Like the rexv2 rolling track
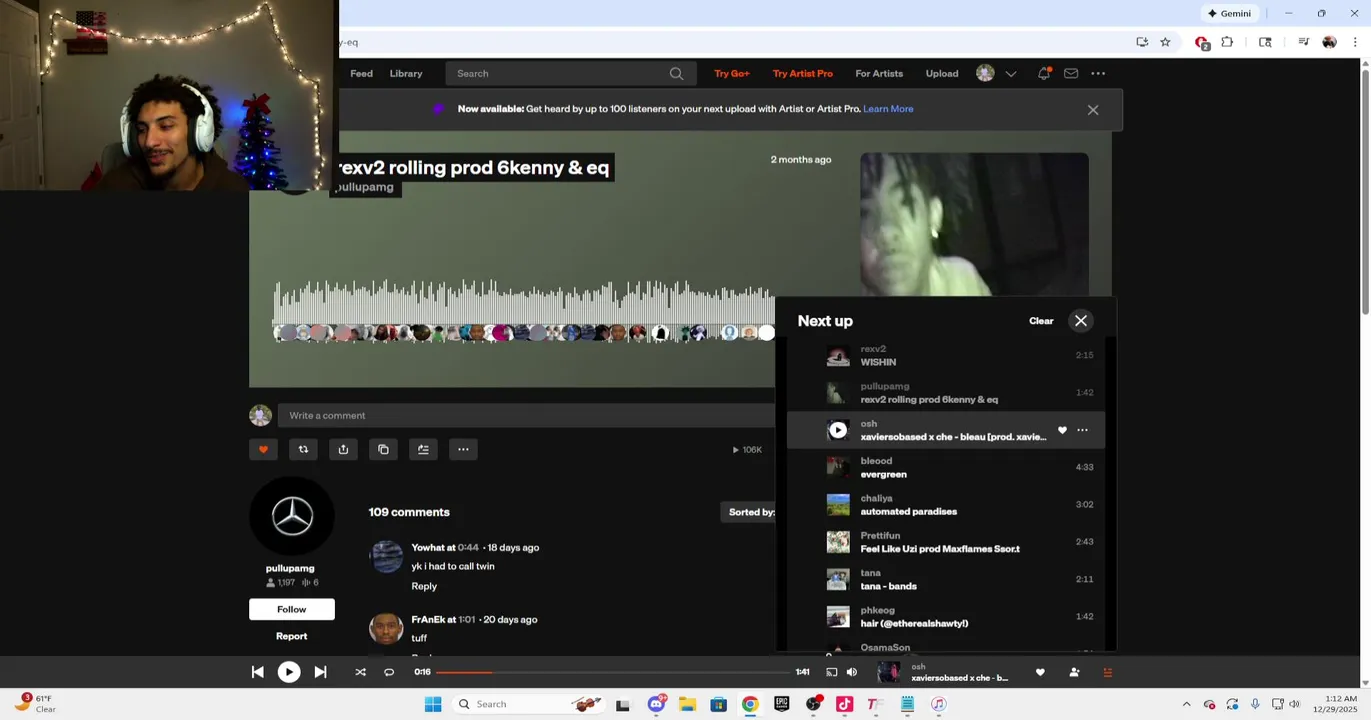The height and width of the screenshot is (720, 1371). tap(263, 449)
